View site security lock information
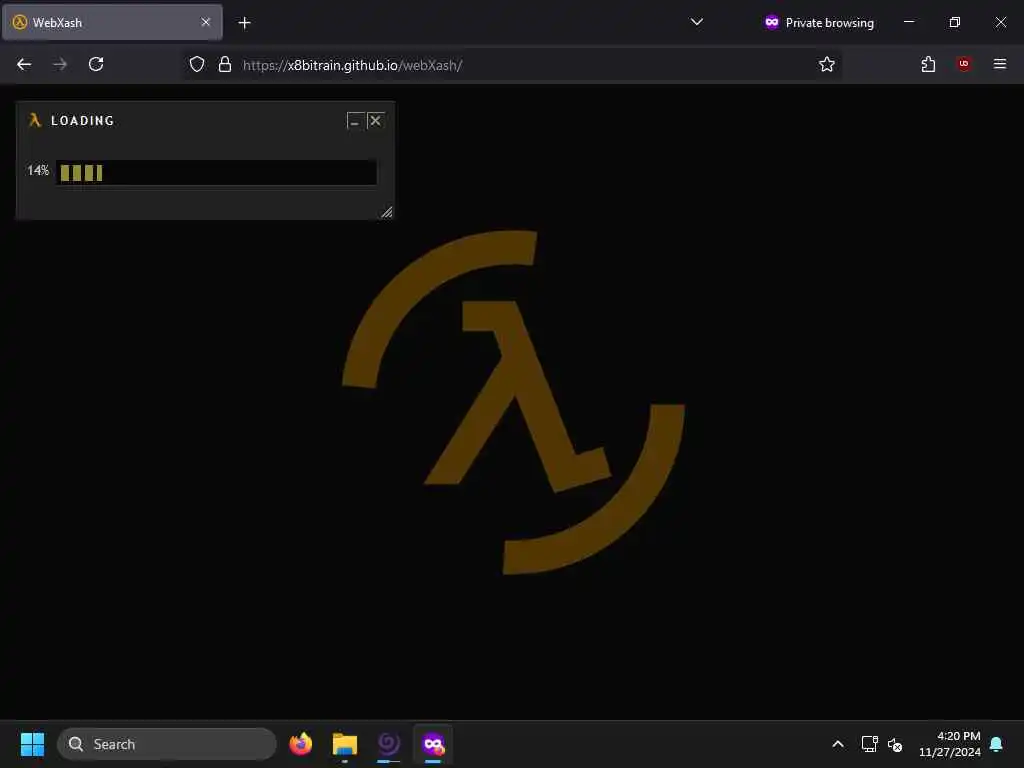The image size is (1024, 768). [x=225, y=64]
